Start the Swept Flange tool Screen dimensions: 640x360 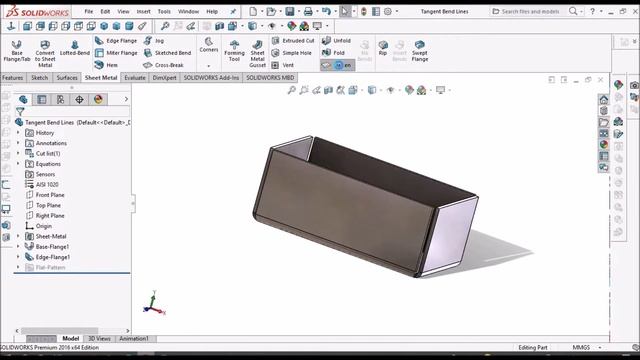420,51
